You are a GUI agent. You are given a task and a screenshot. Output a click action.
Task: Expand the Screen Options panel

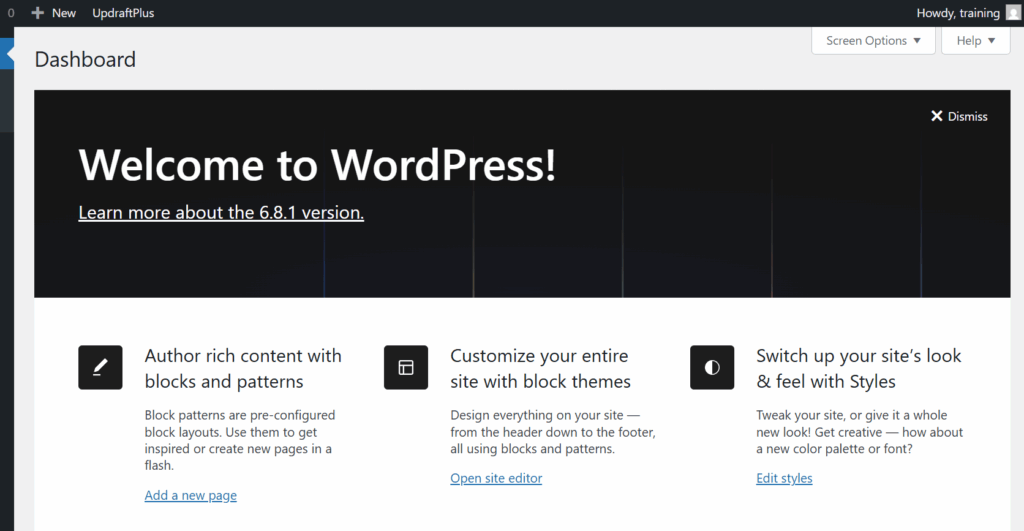coord(873,40)
